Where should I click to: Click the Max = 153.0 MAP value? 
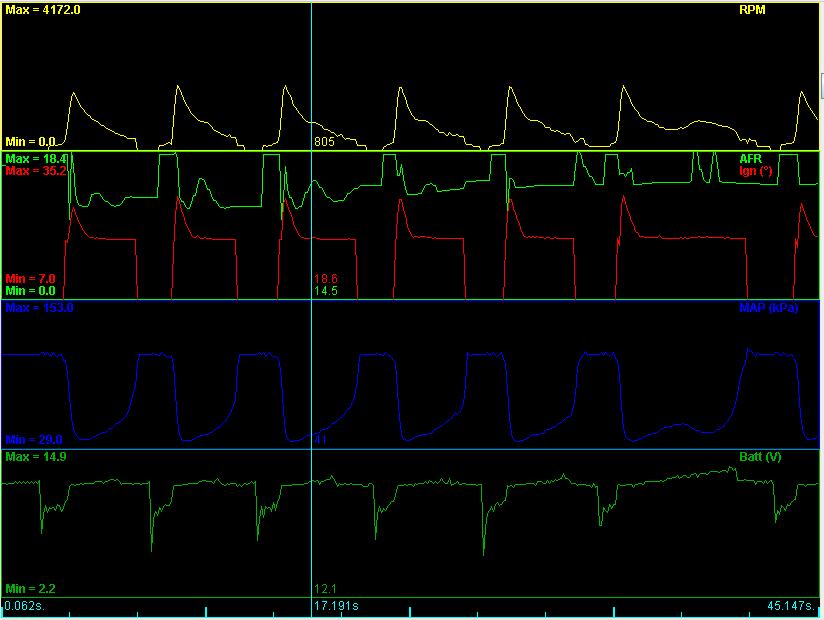click(x=39, y=308)
